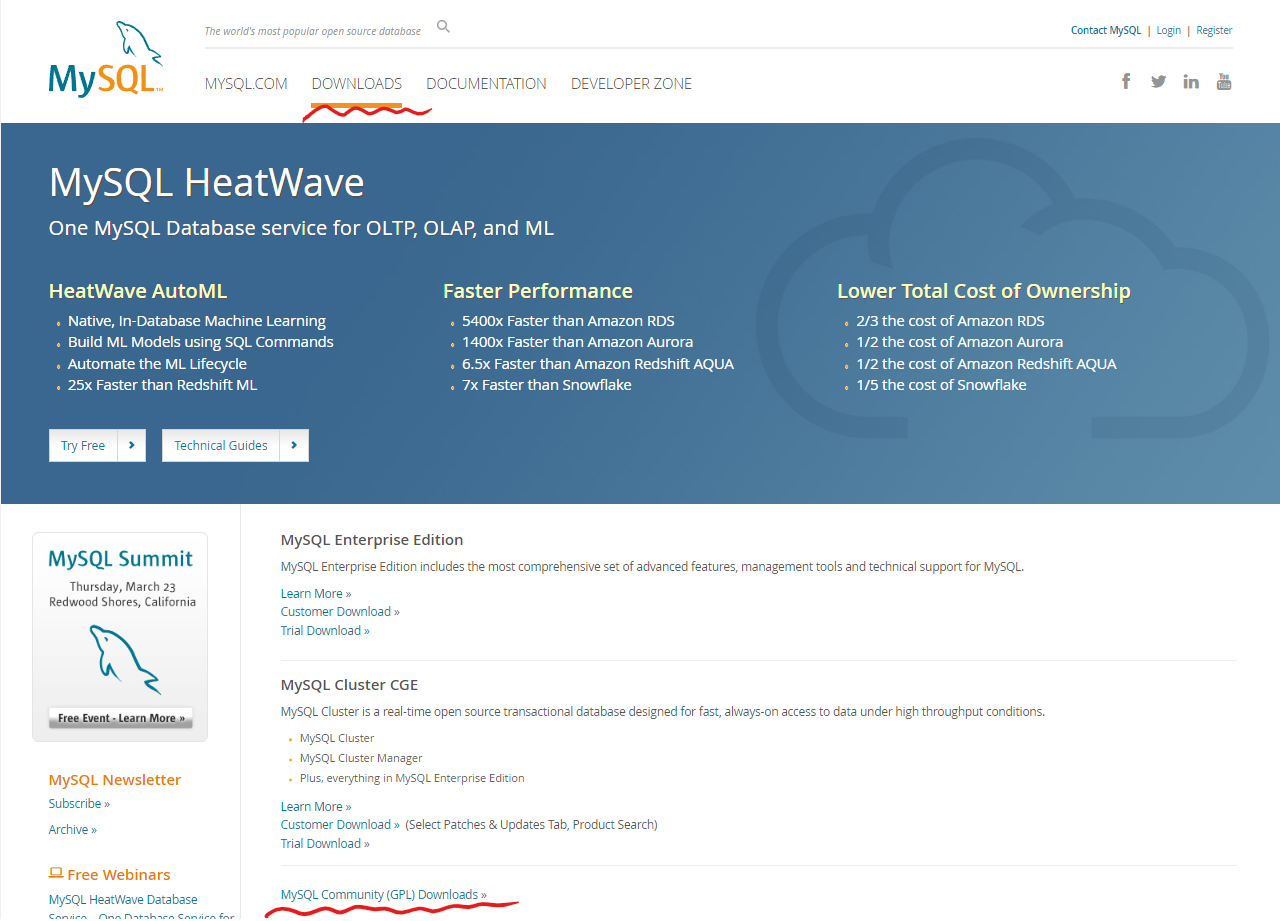Viewport: 1280px width, 921px height.
Task: Click the HeatWave AutoML heading
Action: (x=138, y=291)
